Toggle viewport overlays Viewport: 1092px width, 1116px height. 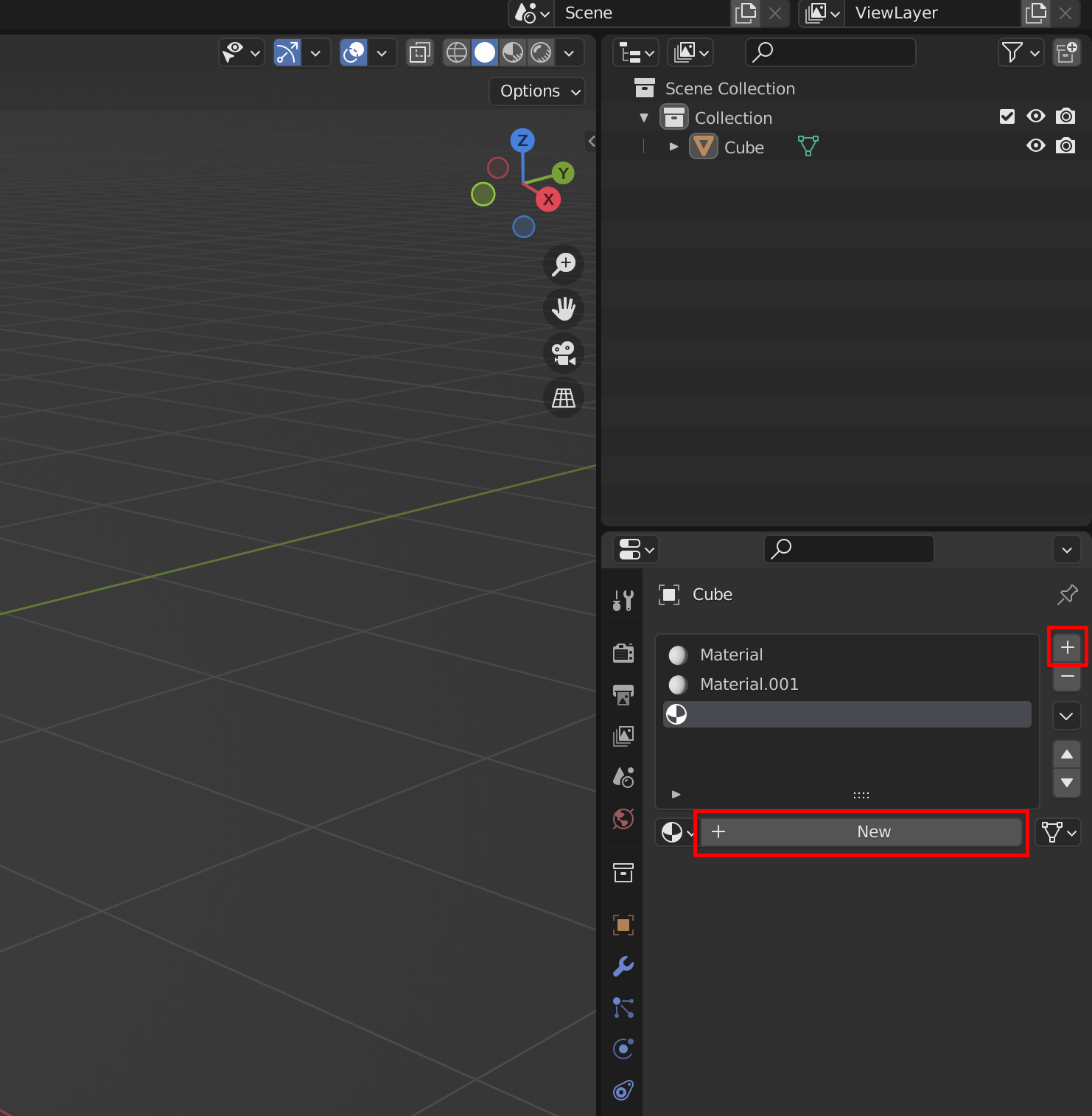tap(354, 52)
